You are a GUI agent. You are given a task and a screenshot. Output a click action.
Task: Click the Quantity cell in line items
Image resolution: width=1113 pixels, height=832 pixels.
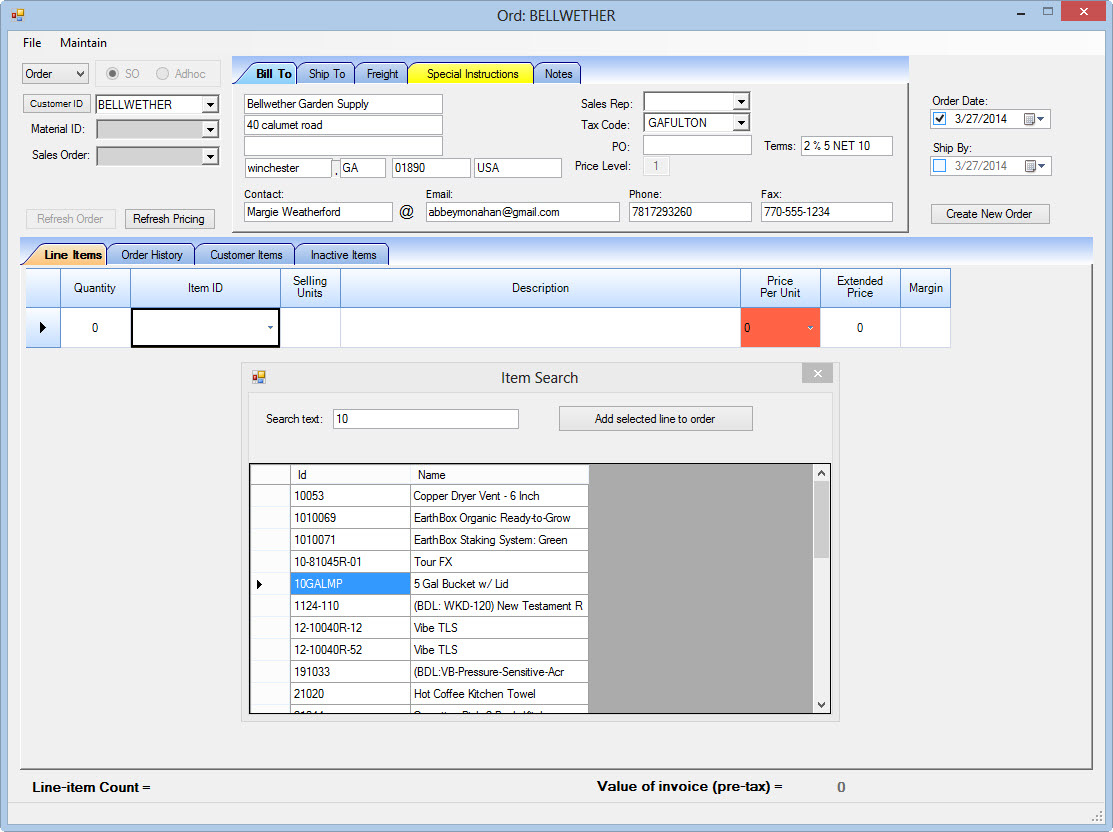(x=95, y=328)
